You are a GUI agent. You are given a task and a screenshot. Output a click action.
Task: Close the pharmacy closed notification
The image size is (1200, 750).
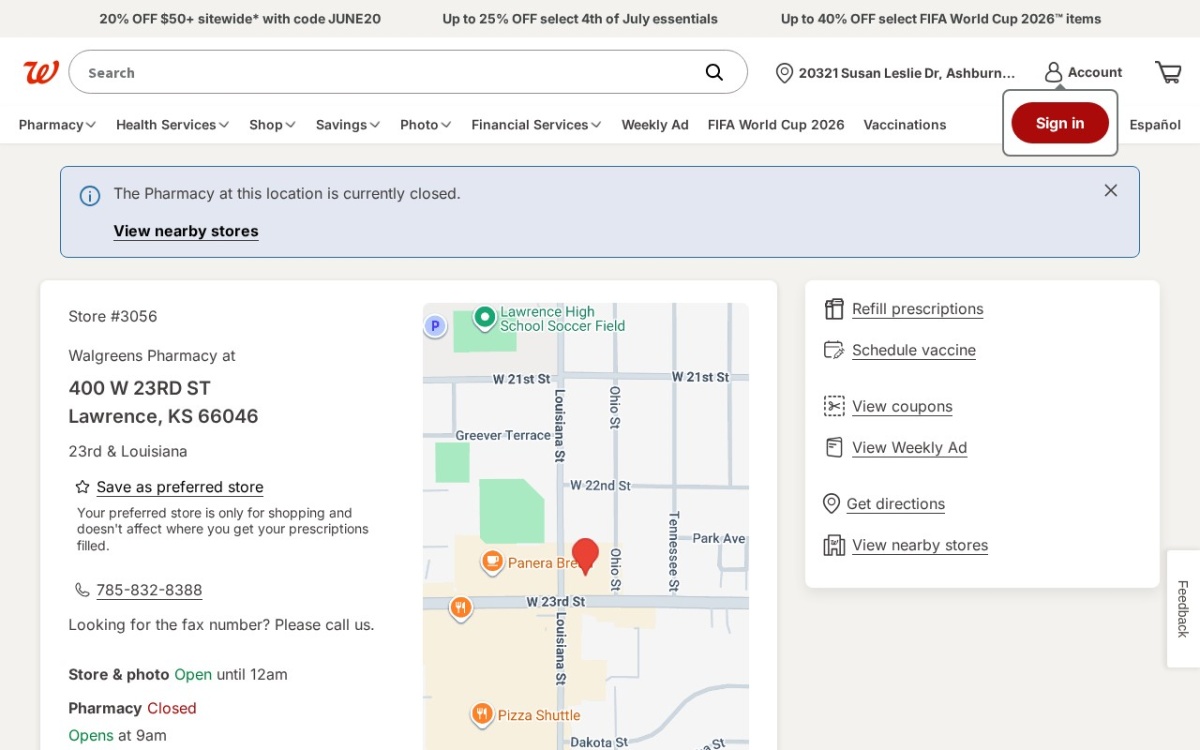[x=1110, y=190]
